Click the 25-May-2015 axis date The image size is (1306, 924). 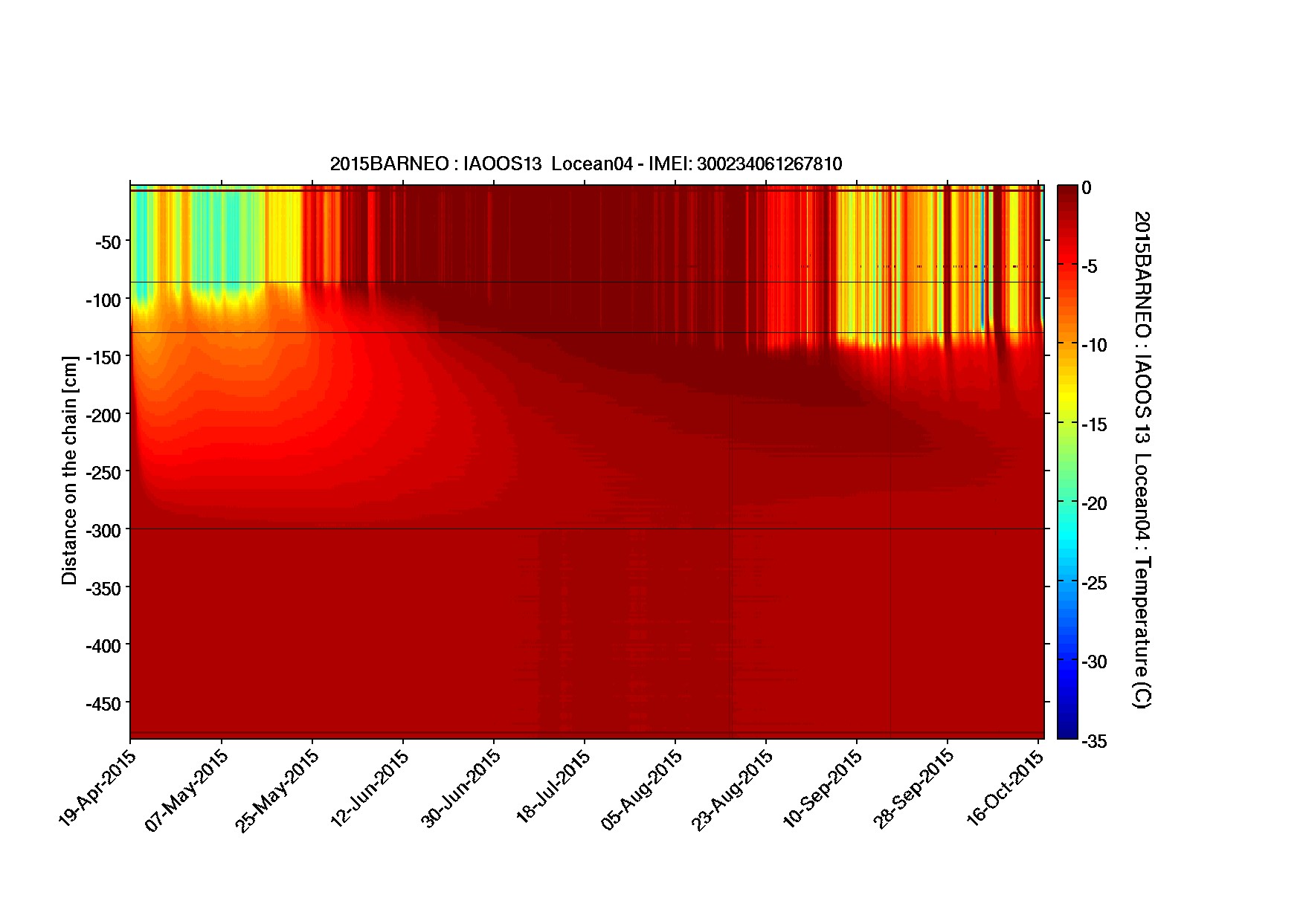[279, 789]
